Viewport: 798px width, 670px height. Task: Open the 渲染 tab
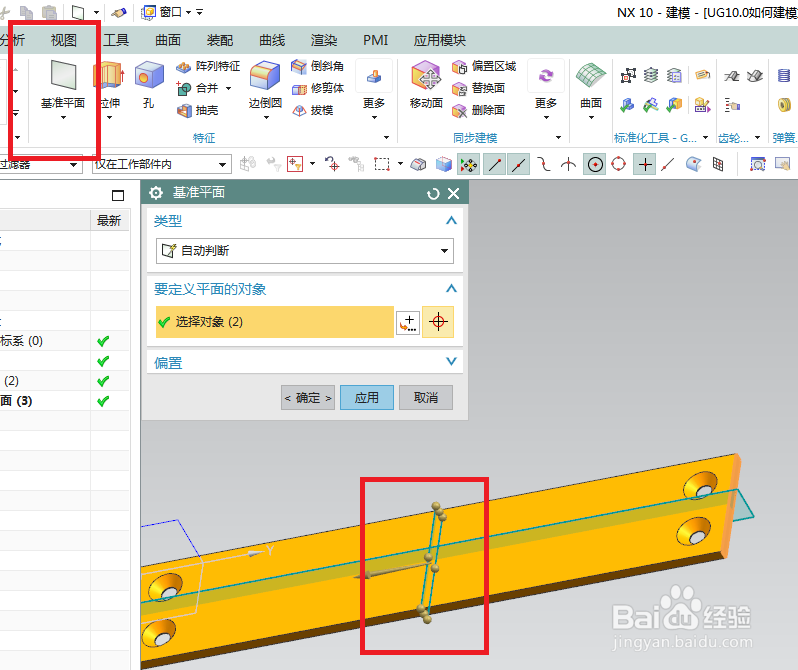point(324,40)
